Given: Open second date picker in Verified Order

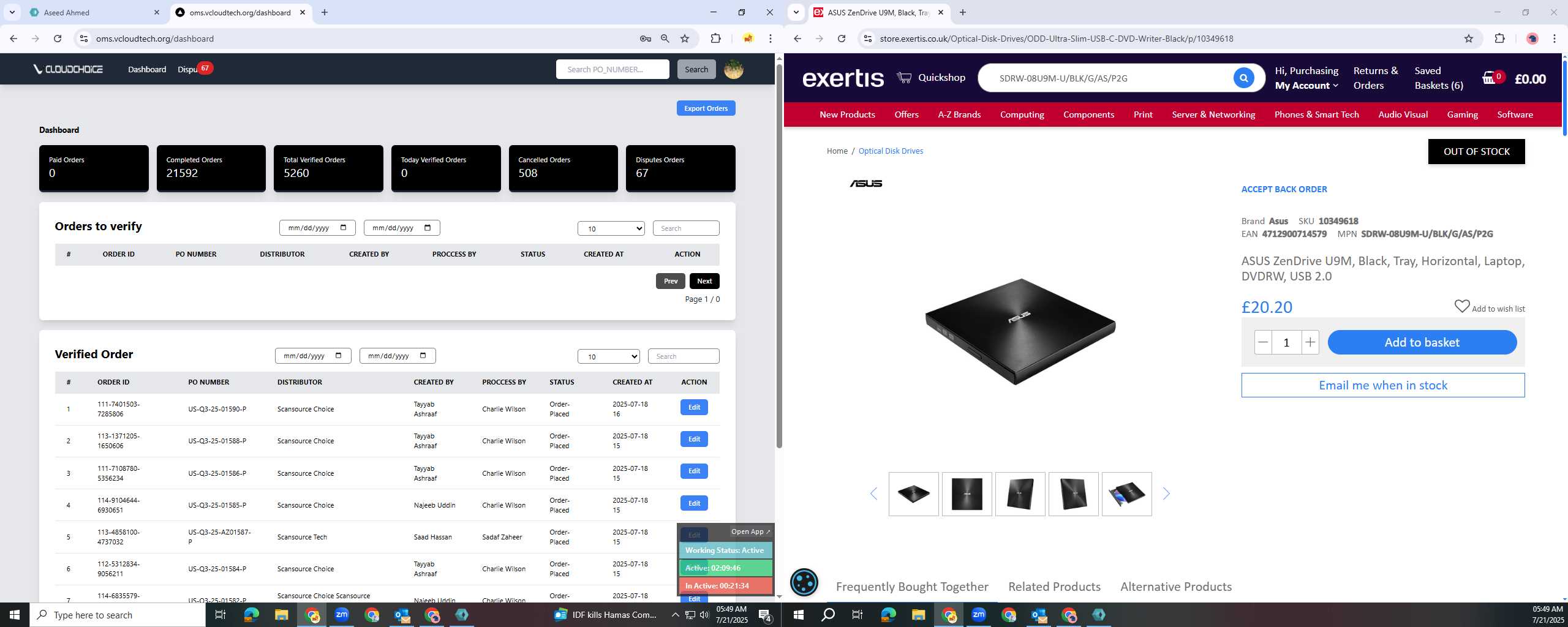Looking at the screenshot, I should (398, 356).
